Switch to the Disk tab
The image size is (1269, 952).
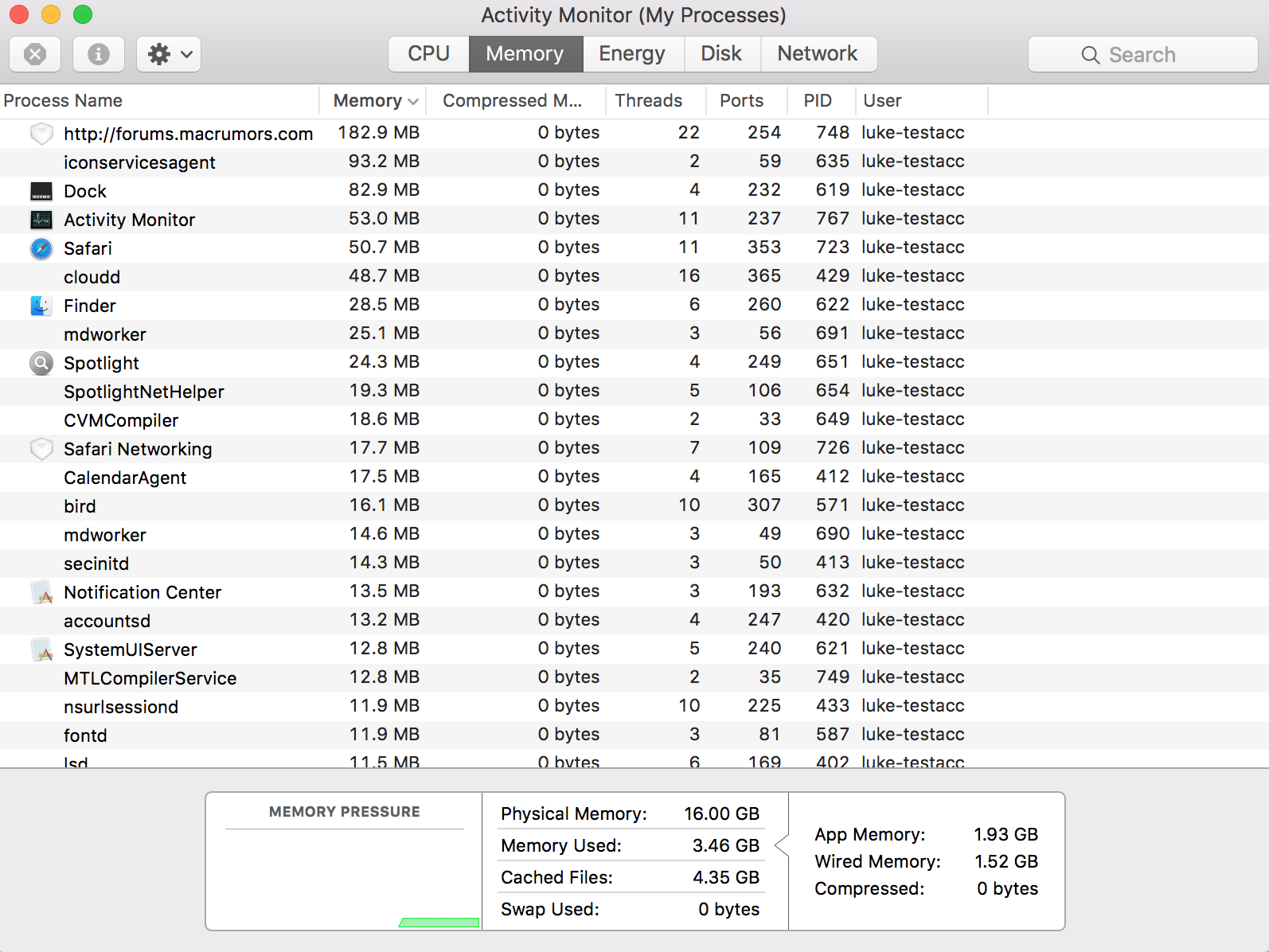tap(722, 54)
